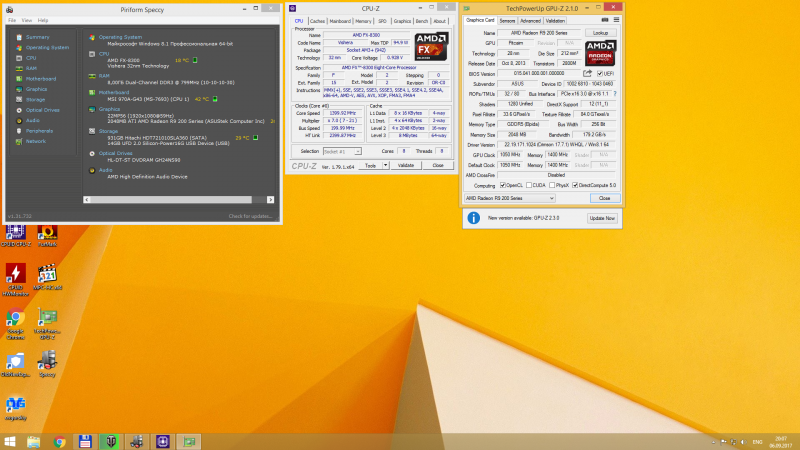Switch to the Caches tab in CPU-Z
Image resolution: width=800 pixels, height=450 pixels.
317,21
